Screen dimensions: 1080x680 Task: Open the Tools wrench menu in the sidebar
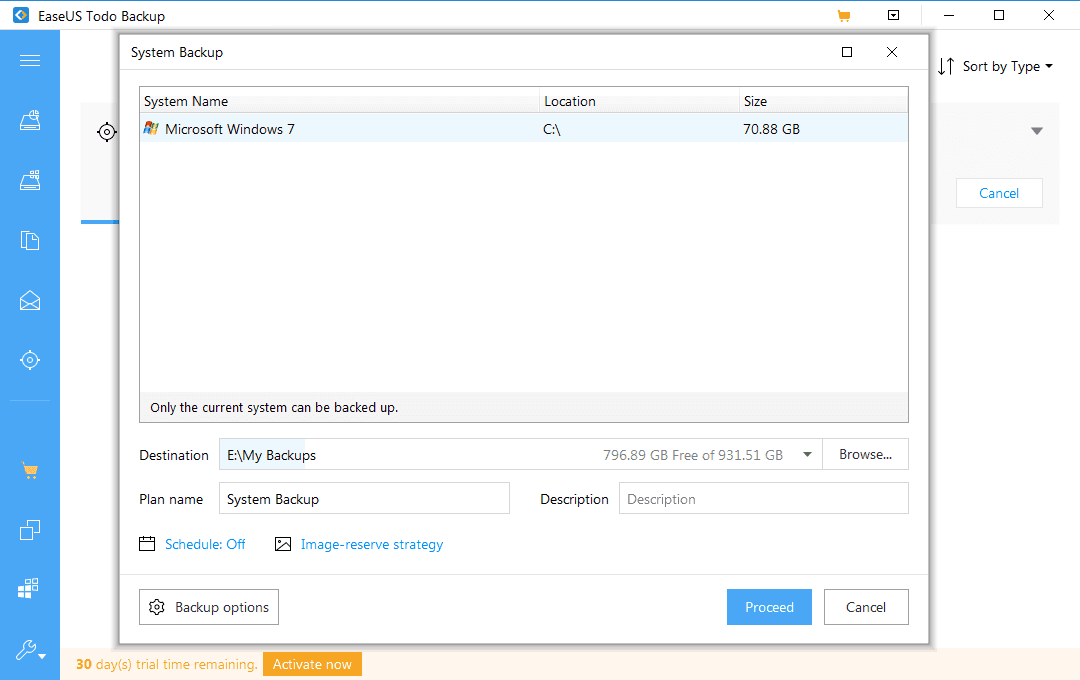point(30,651)
